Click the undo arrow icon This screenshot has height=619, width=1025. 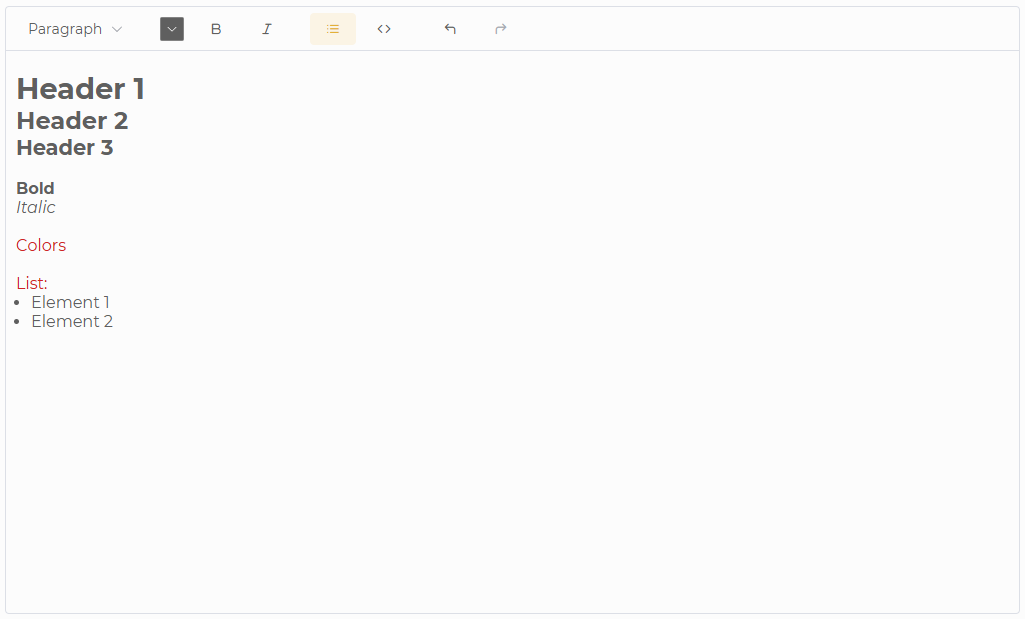click(450, 28)
